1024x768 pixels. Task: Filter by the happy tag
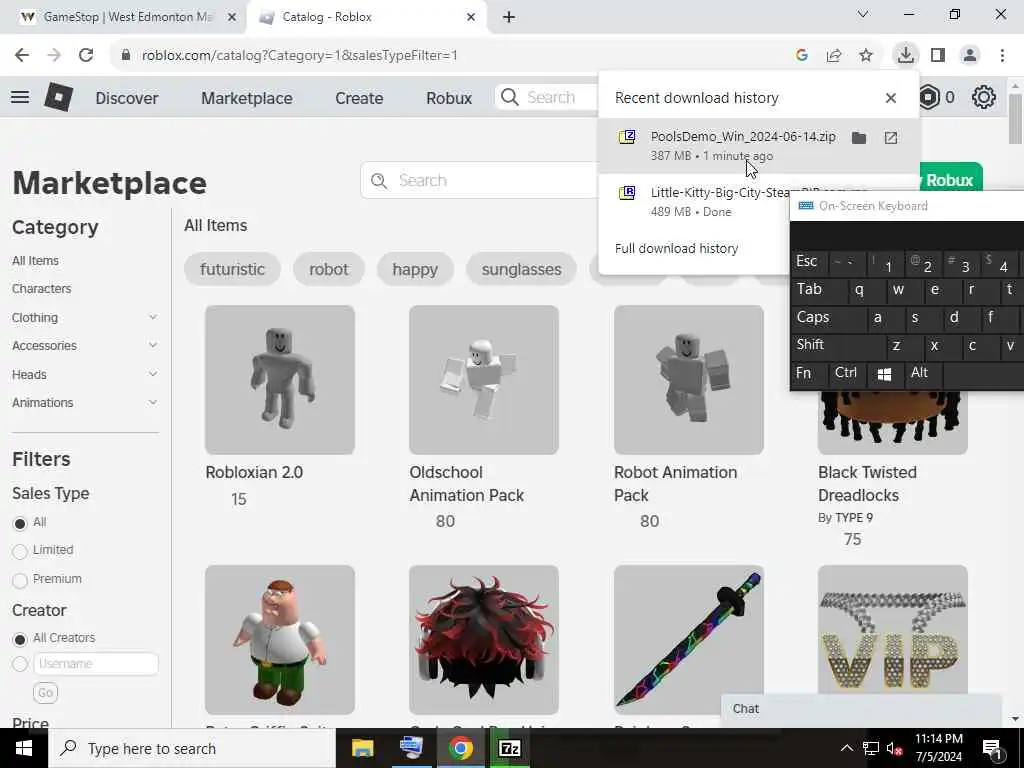(415, 269)
